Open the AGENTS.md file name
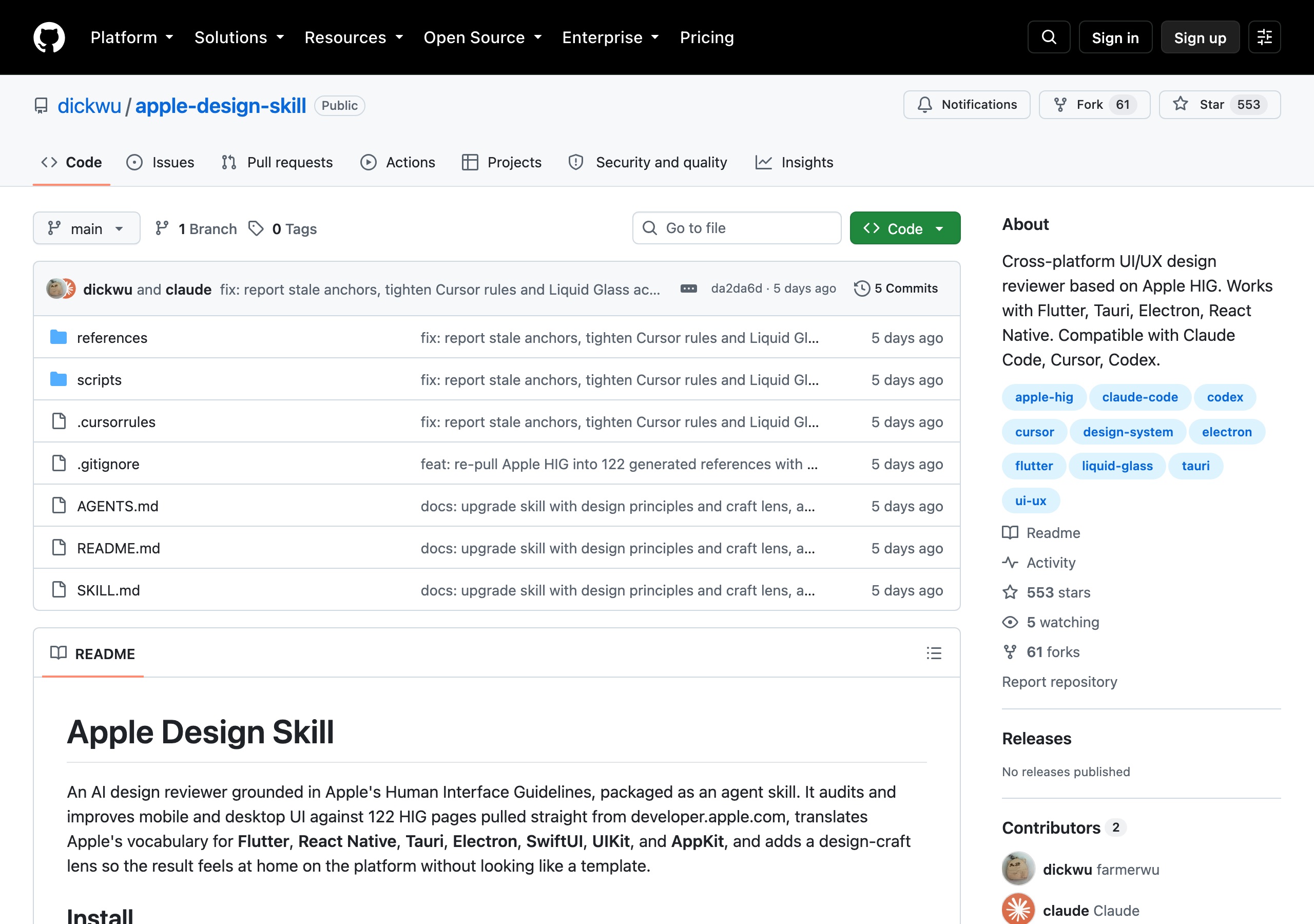This screenshot has height=924, width=1314. point(118,506)
